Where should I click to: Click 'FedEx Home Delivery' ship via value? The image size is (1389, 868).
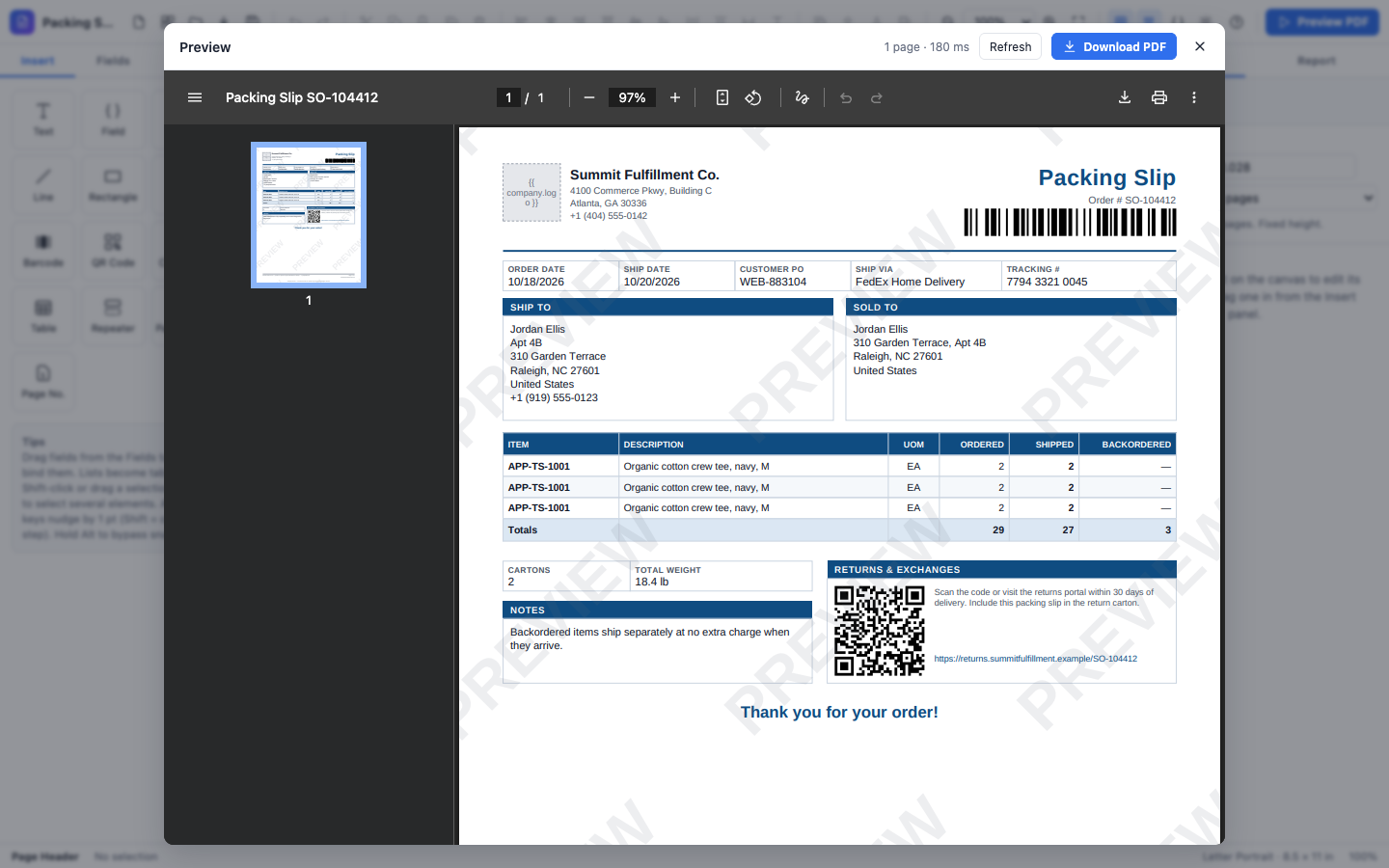[910, 282]
